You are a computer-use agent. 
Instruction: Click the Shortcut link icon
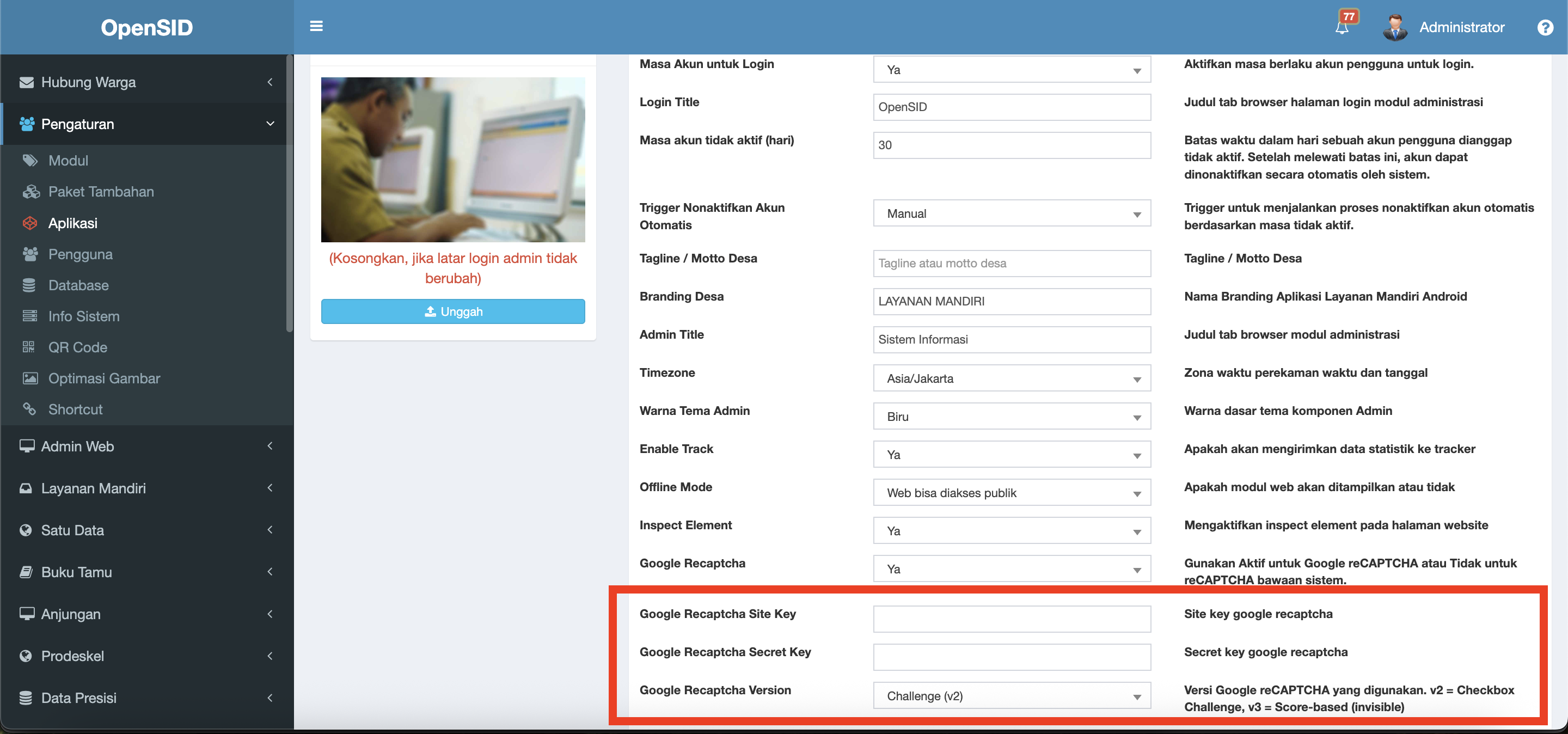pos(29,409)
